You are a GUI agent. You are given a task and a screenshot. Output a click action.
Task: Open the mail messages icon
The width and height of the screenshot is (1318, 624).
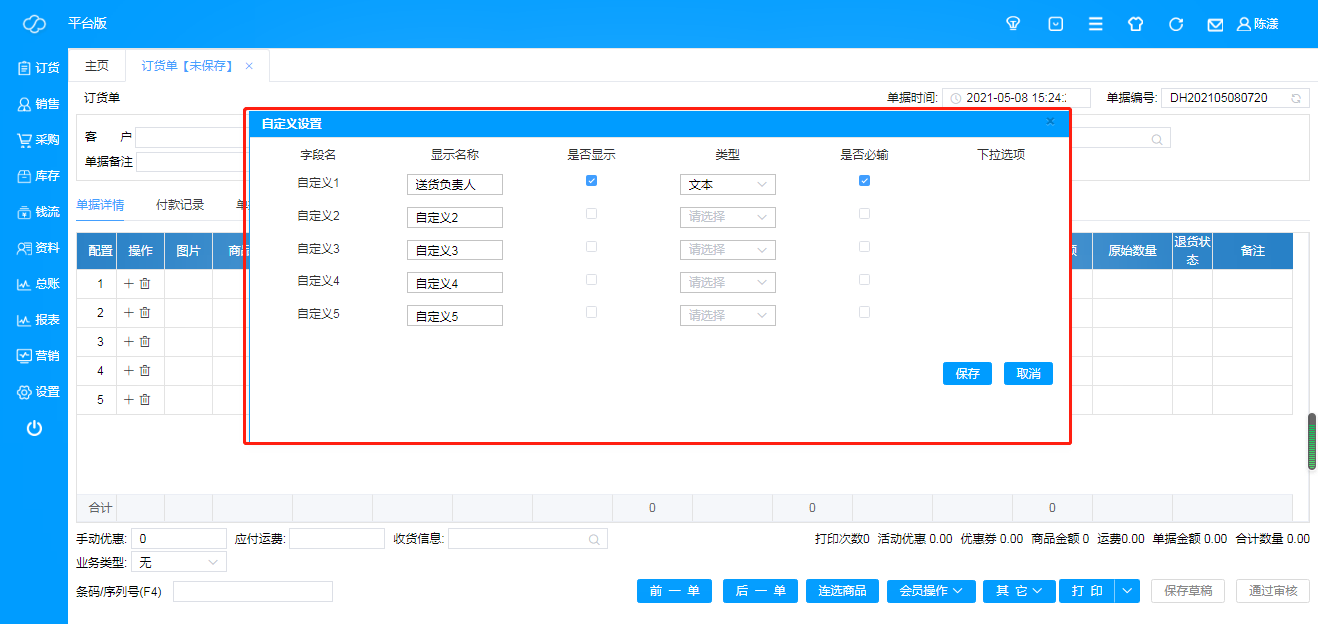click(x=1215, y=24)
